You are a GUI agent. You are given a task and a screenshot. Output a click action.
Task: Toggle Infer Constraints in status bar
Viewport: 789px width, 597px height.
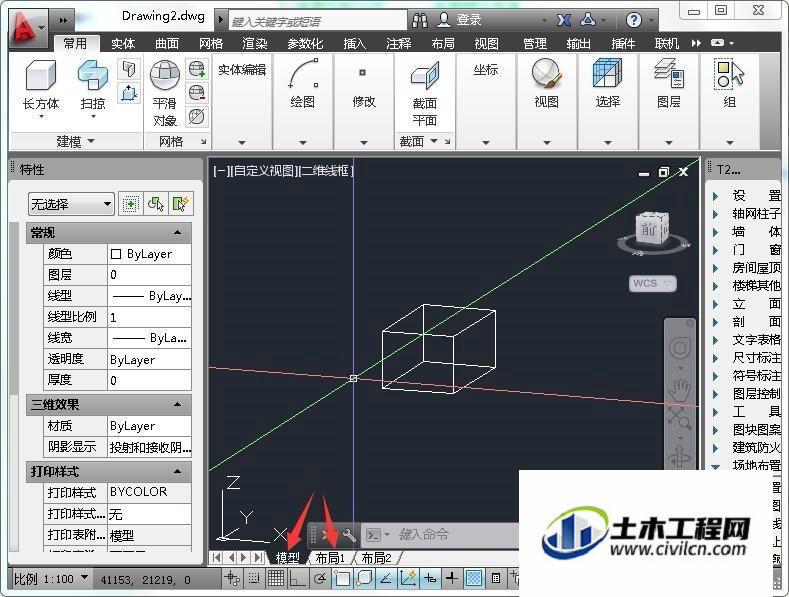pos(232,579)
